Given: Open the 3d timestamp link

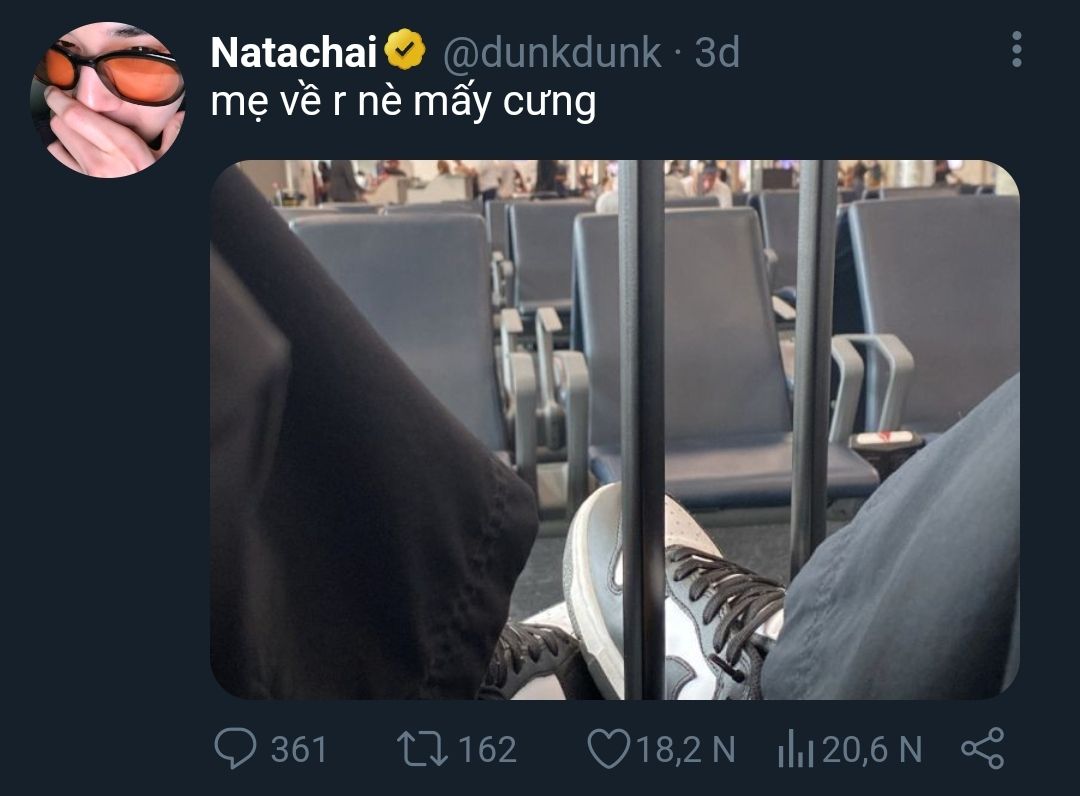Looking at the screenshot, I should pos(716,52).
